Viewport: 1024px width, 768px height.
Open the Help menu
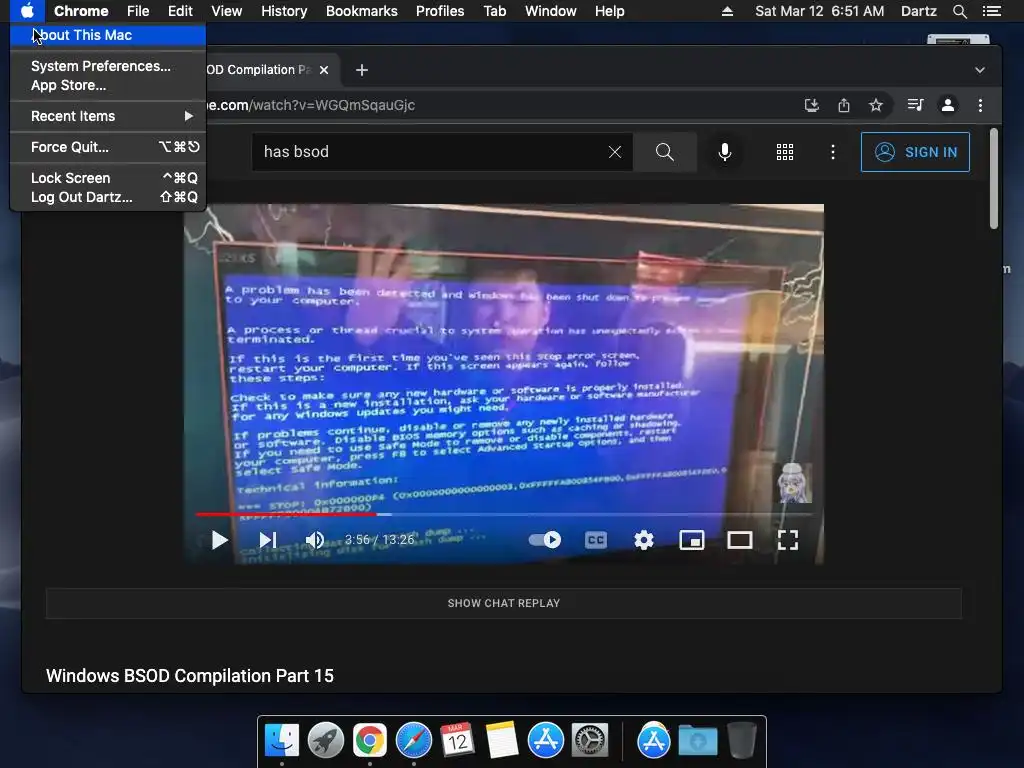609,11
